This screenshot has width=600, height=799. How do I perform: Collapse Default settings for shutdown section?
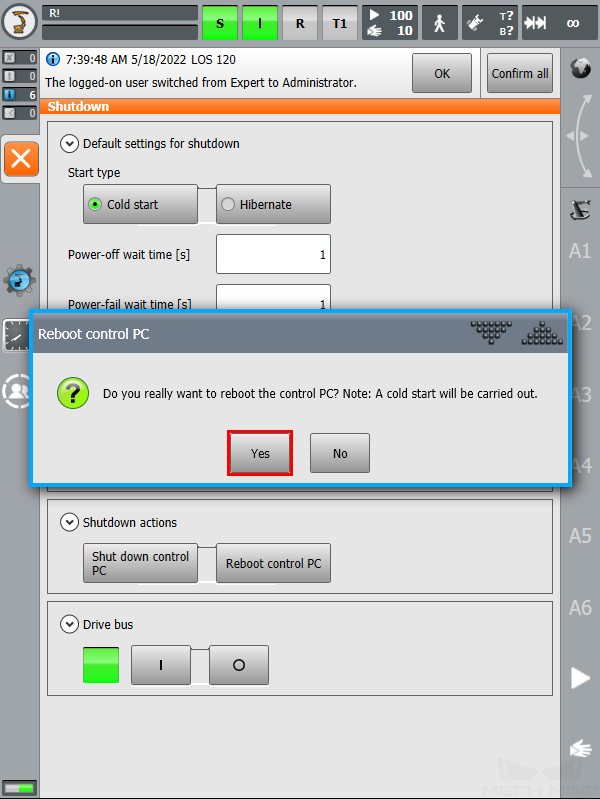[69, 144]
